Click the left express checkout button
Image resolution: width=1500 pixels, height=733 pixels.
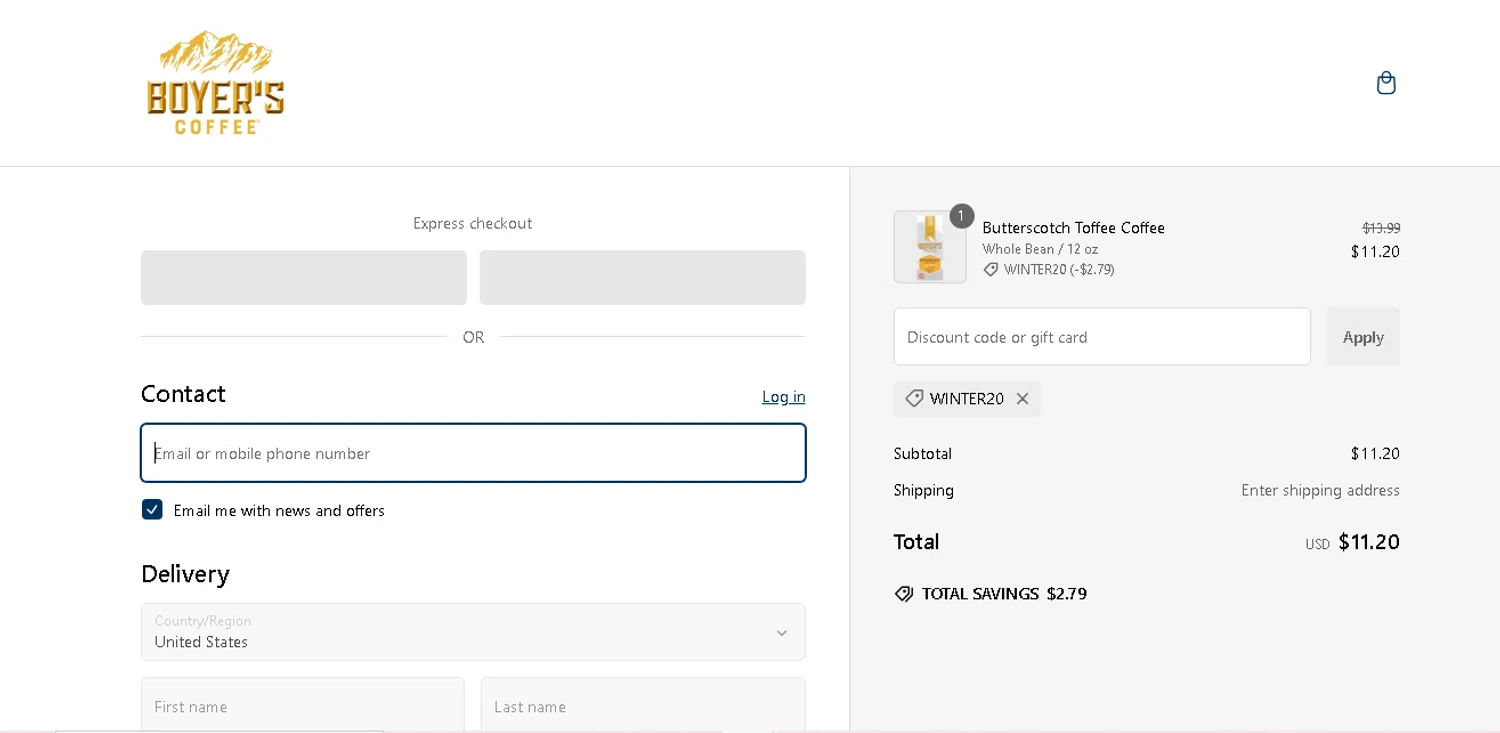304,278
